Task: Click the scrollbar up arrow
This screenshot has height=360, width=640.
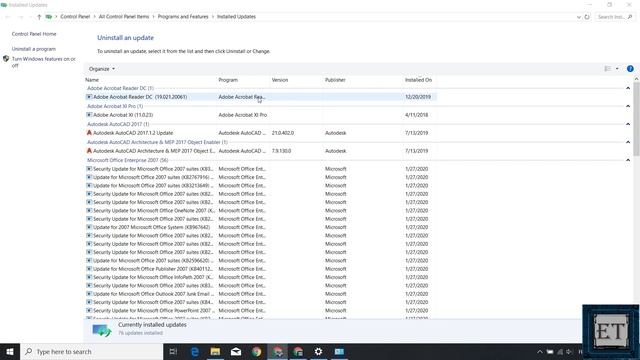Action: tap(636, 79)
